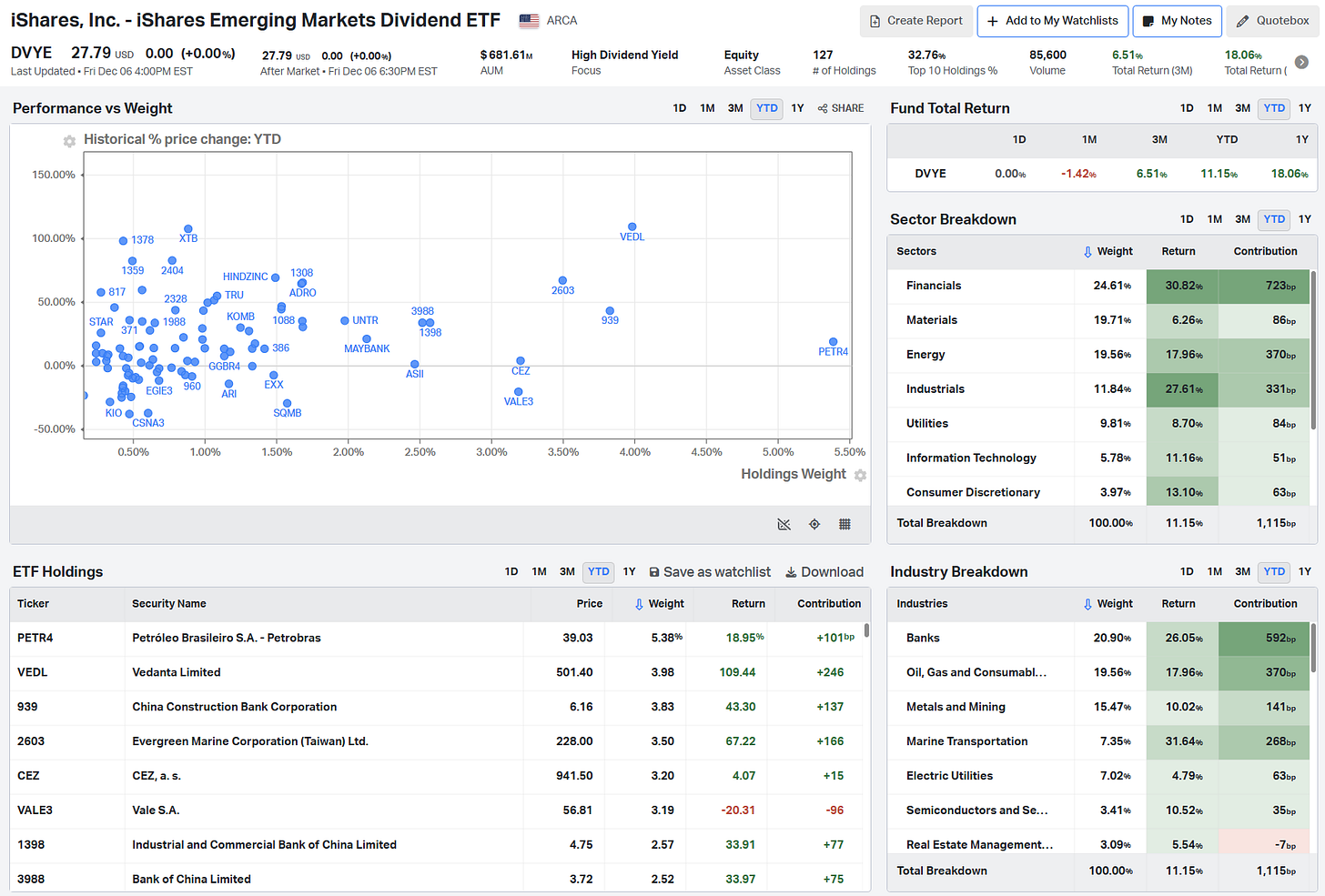Select YTD tab in Performance vs Weight
Image resolution: width=1325 pixels, height=896 pixels.
coord(767,108)
